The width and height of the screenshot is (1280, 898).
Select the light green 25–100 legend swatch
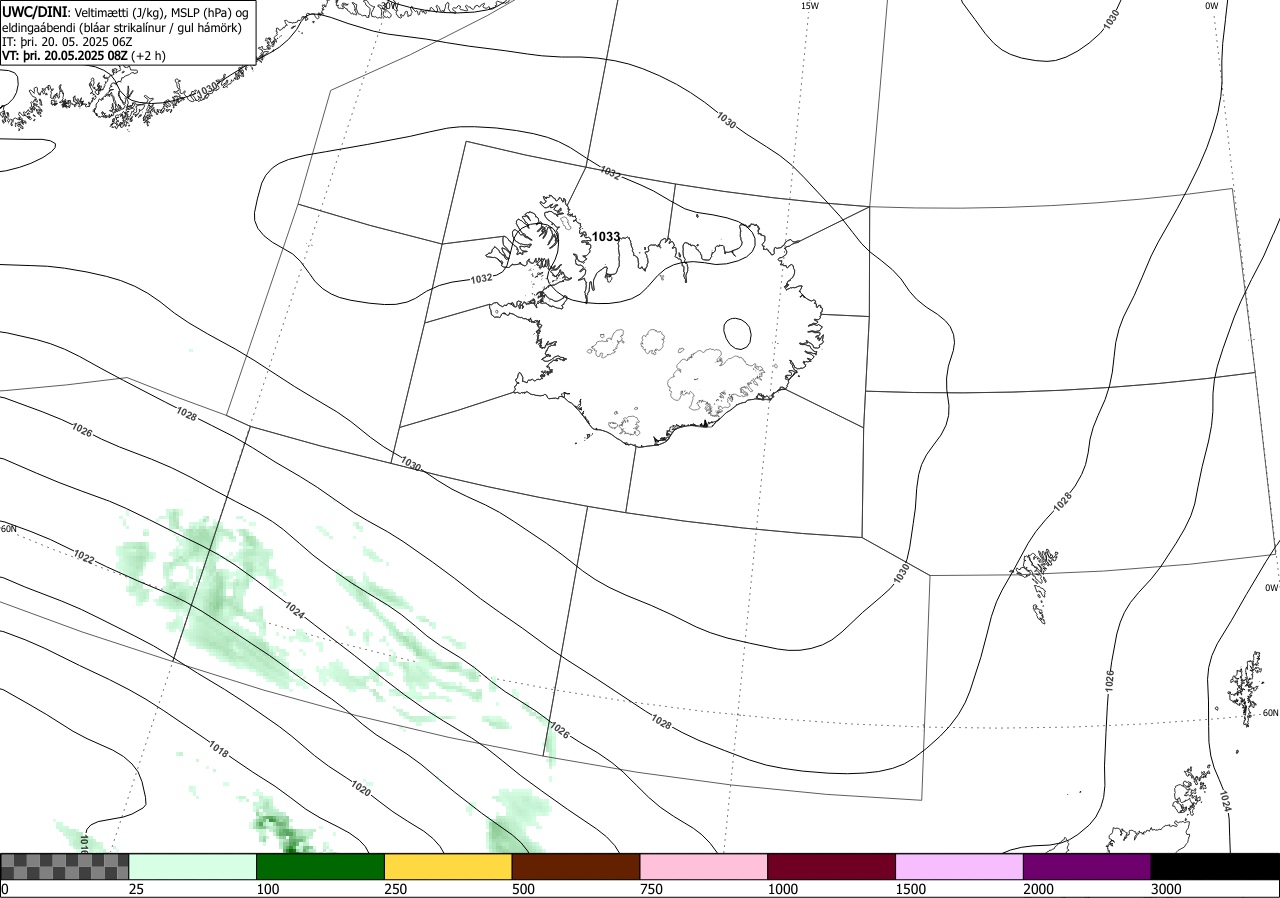click(x=193, y=866)
